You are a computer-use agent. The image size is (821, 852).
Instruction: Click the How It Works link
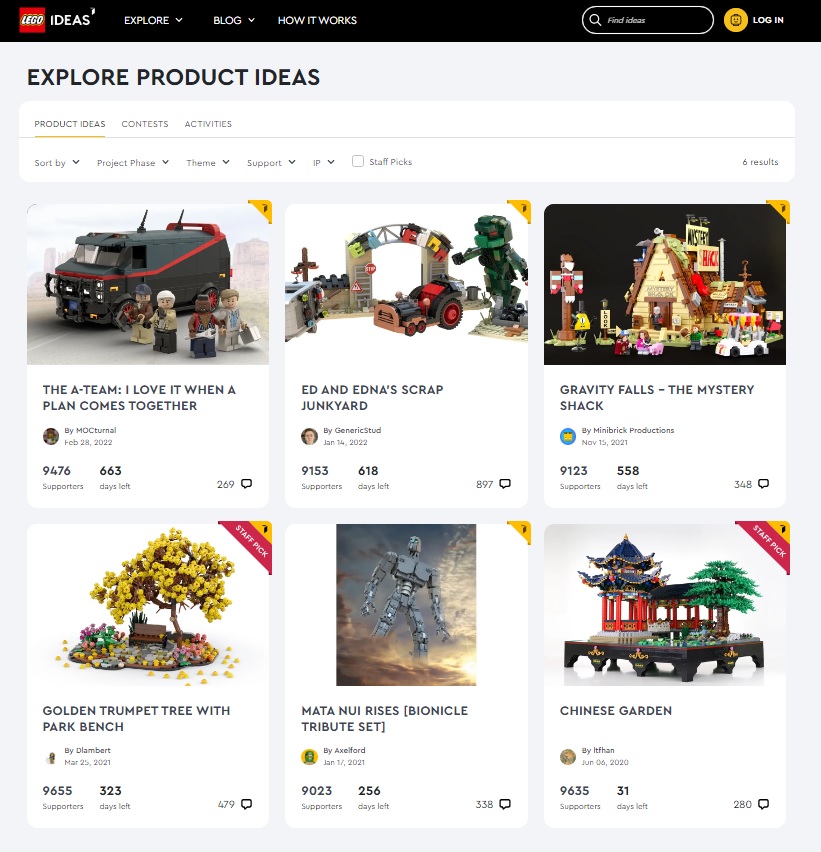pos(317,20)
